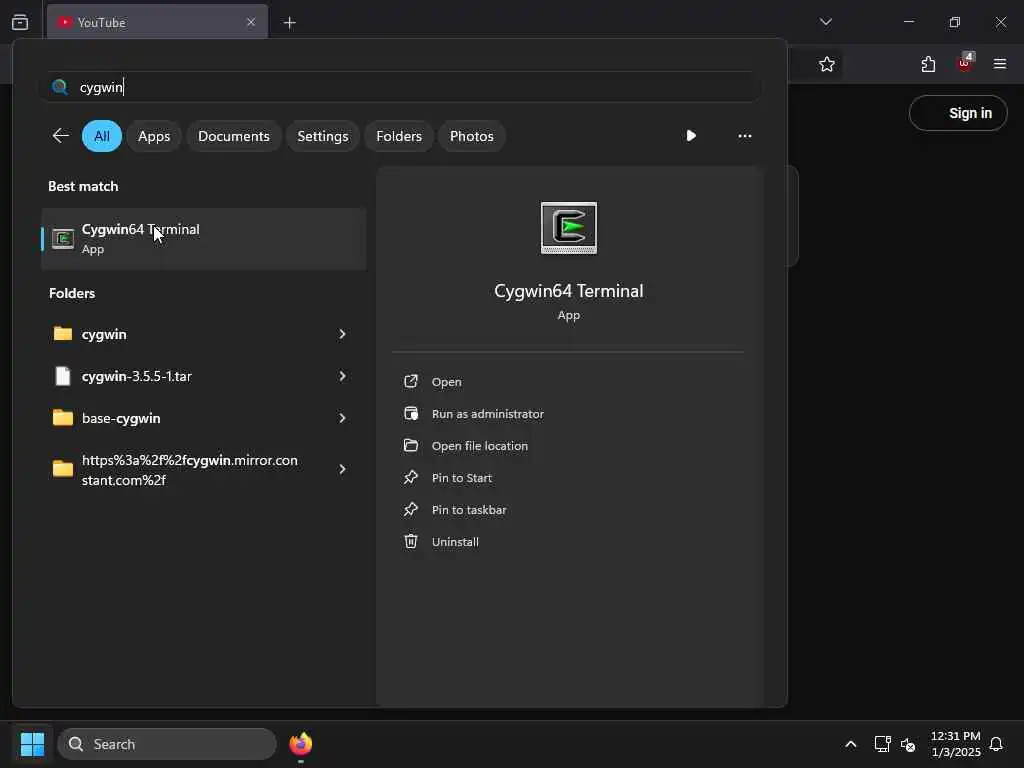Select the cygwin folder result name
The image size is (1024, 768).
104,334
